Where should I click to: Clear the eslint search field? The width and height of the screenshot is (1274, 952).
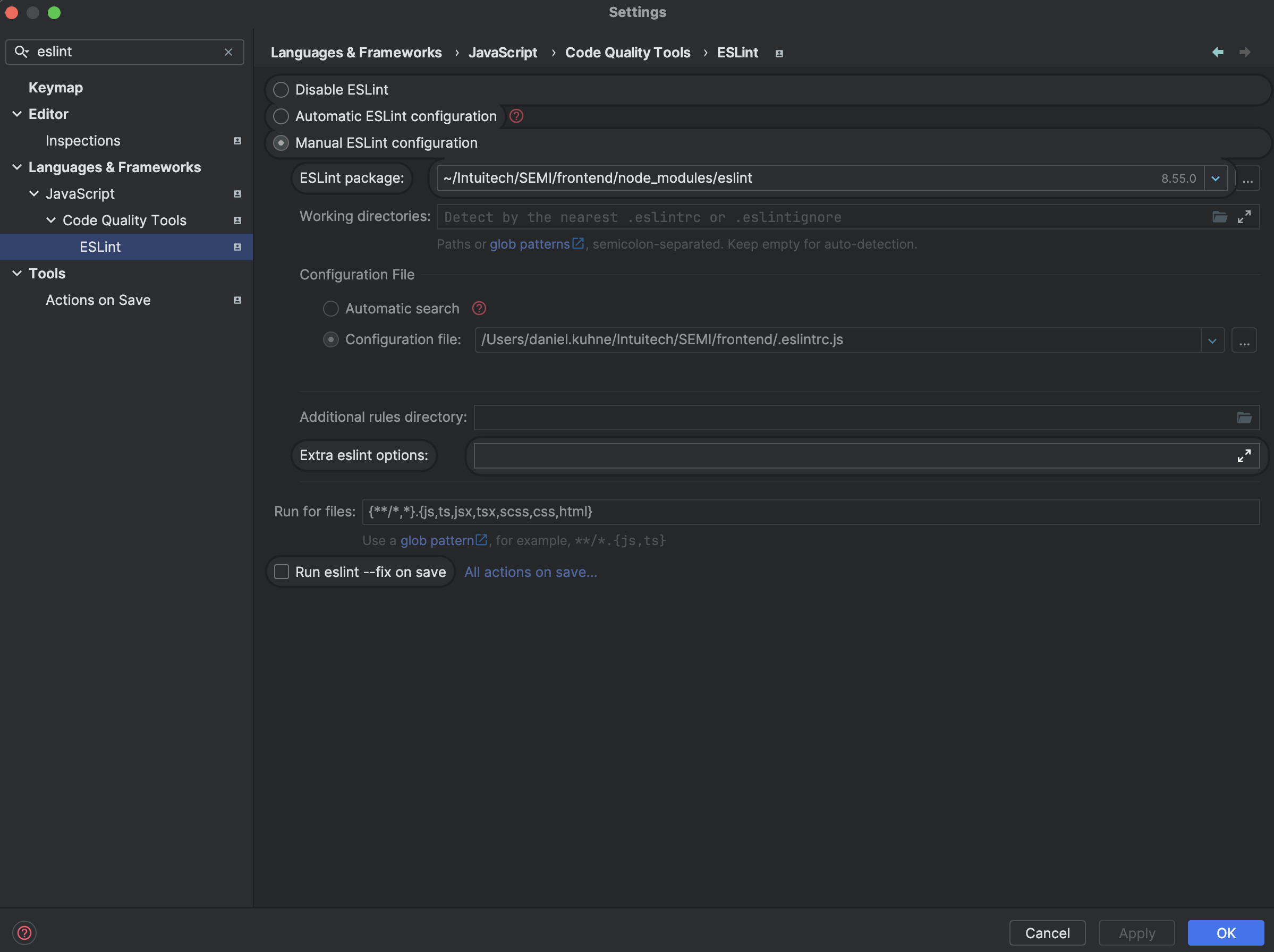pyautogui.click(x=228, y=52)
